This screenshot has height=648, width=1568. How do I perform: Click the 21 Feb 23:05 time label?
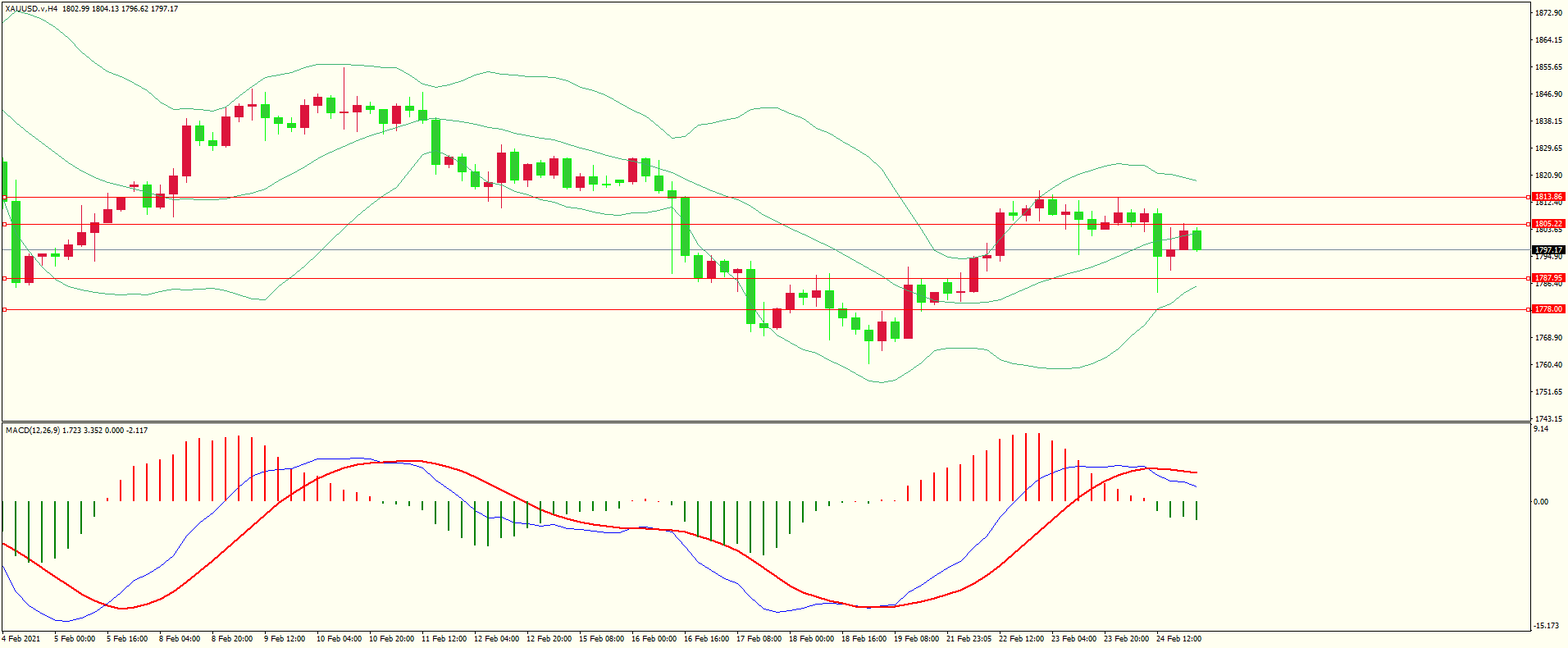coord(969,639)
